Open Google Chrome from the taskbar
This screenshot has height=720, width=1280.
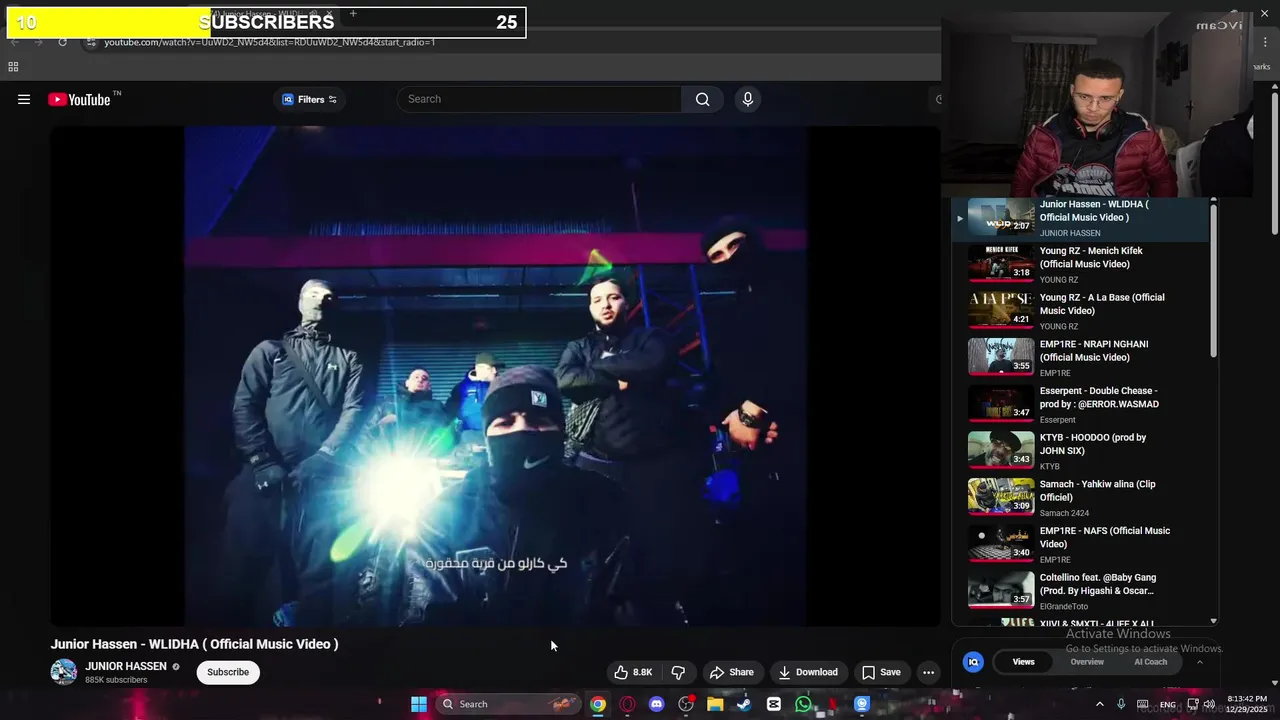(597, 704)
